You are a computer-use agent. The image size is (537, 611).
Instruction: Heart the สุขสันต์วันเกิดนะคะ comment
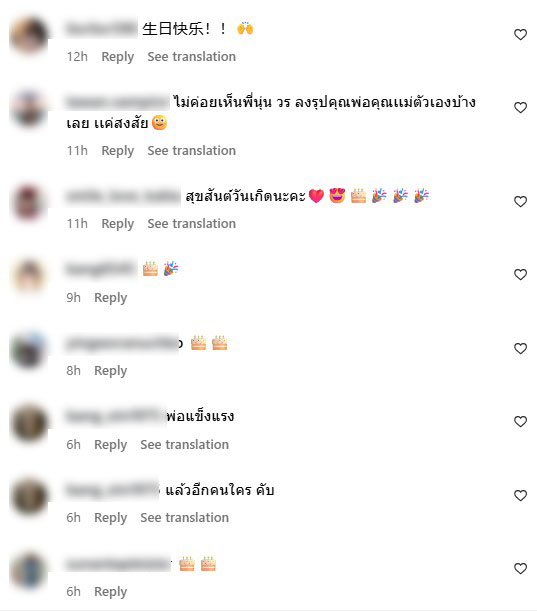[520, 201]
